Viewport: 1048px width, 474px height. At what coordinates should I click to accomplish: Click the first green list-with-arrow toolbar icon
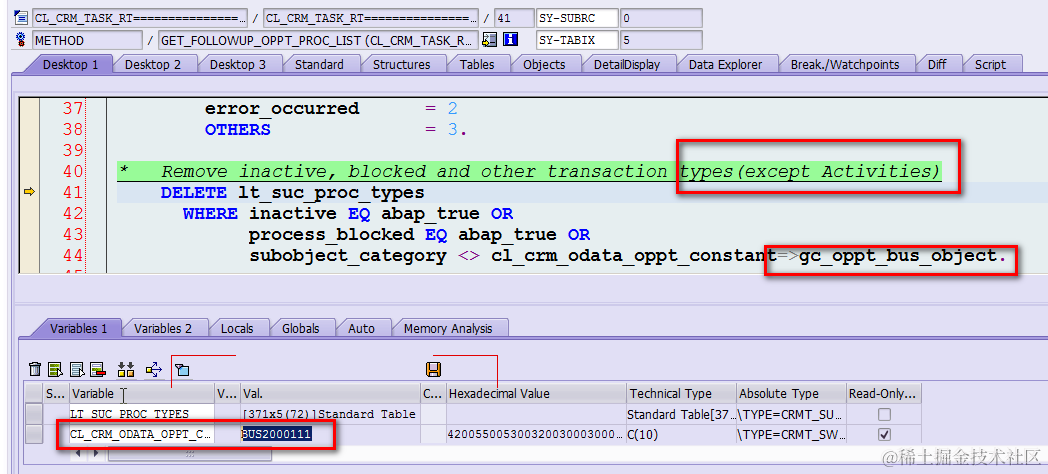(55, 369)
